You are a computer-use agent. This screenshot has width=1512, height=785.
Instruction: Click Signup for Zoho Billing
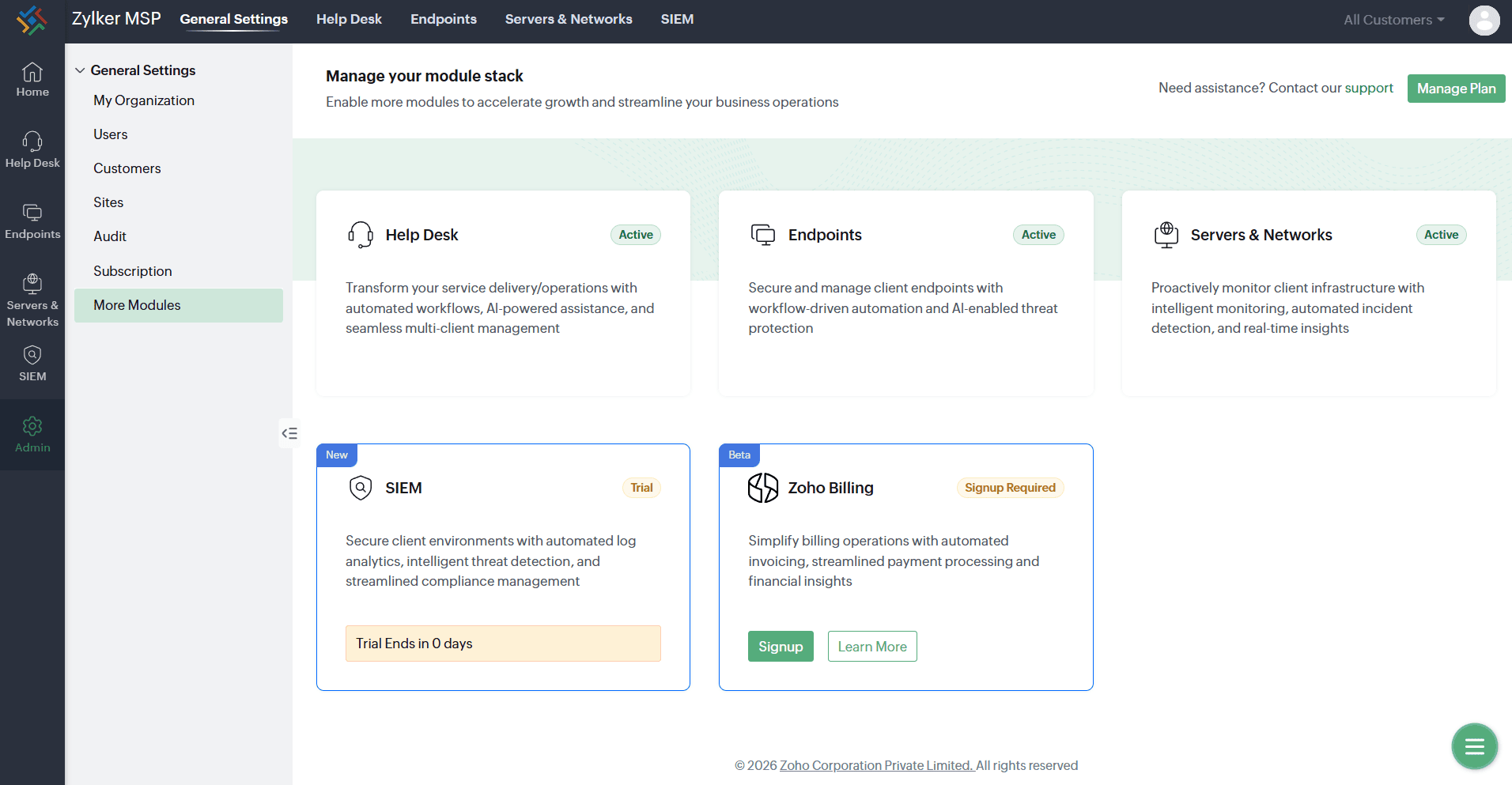click(x=781, y=647)
